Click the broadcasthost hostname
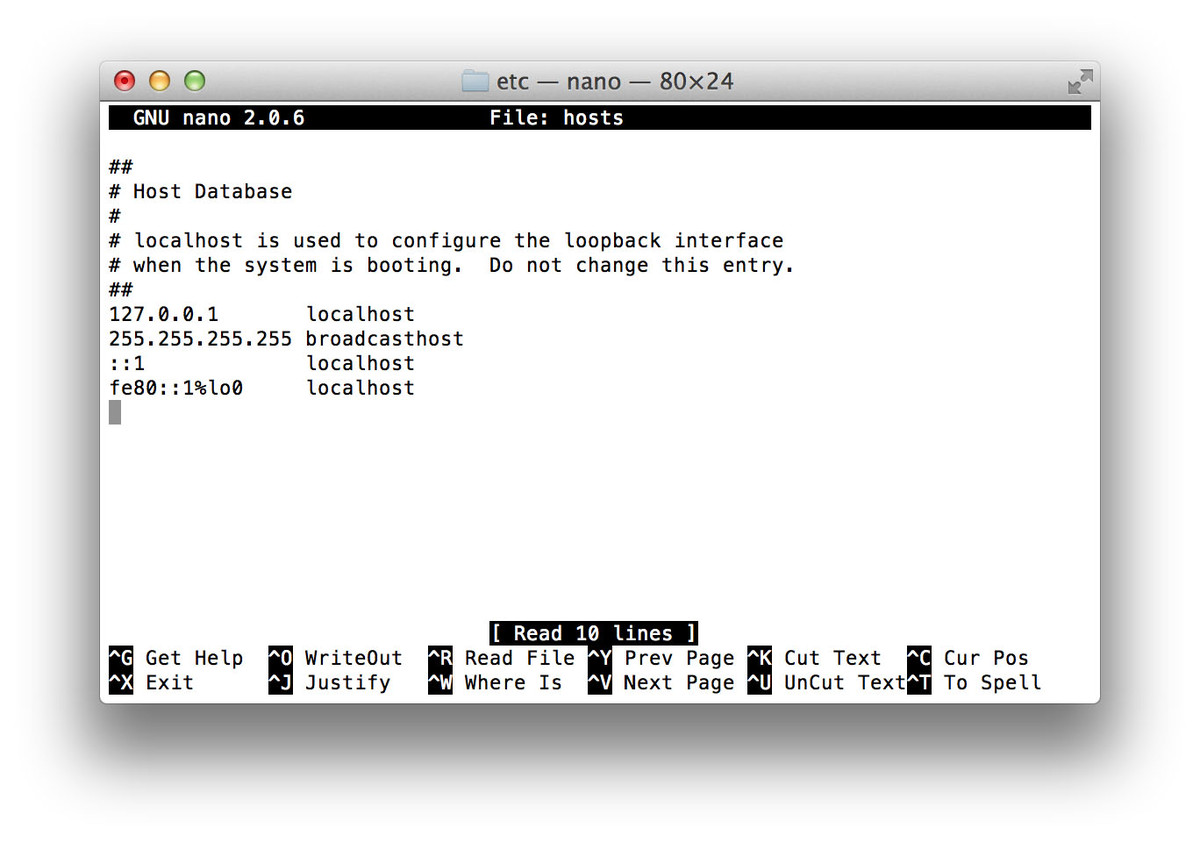Screen dimensions: 1200x842 click(385, 339)
